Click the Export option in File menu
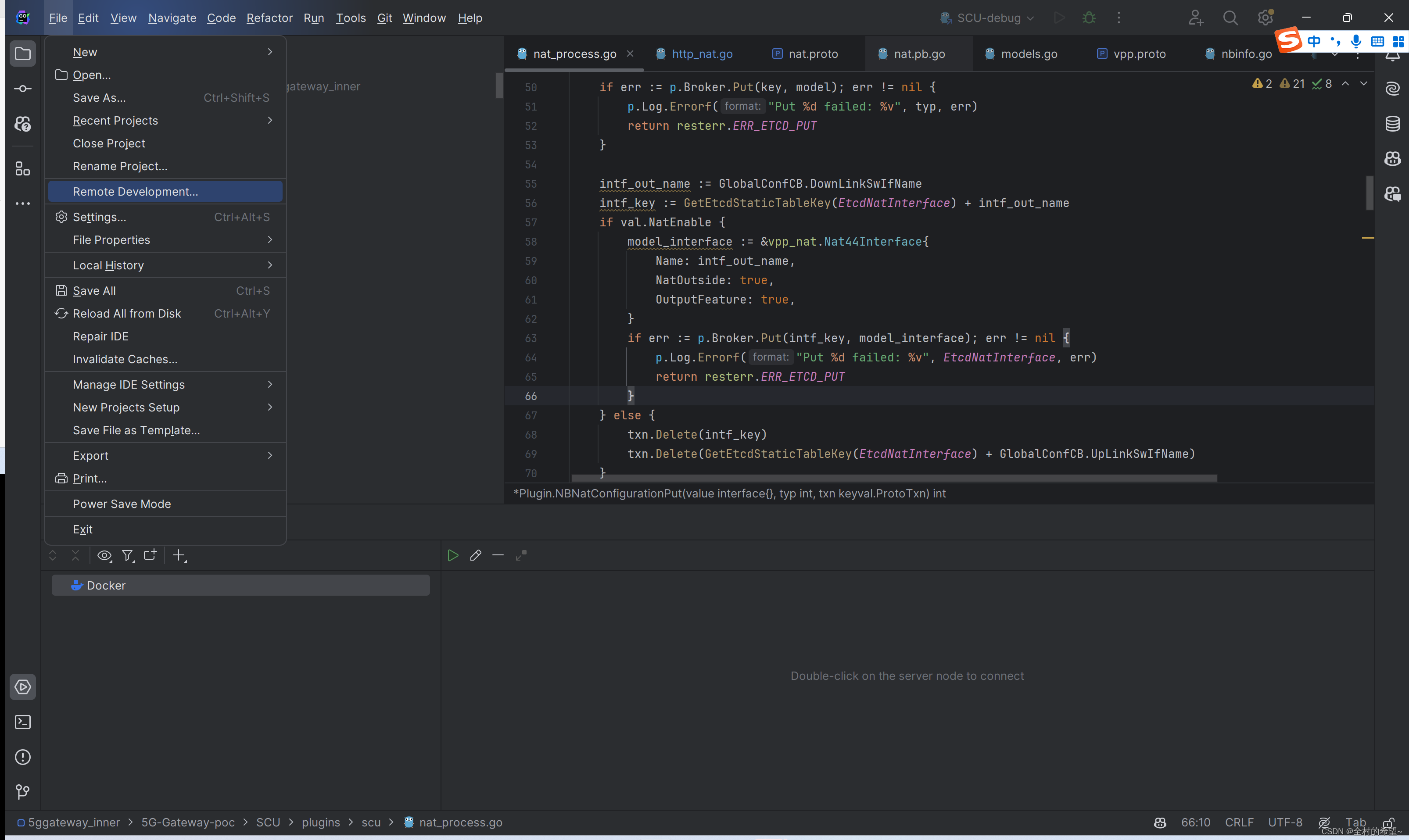This screenshot has width=1409, height=840. point(90,455)
